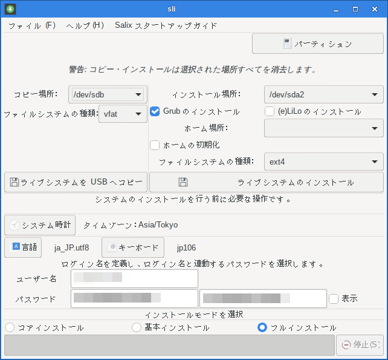
Task: Select the フルインストール radio button
Action: [x=262, y=328]
